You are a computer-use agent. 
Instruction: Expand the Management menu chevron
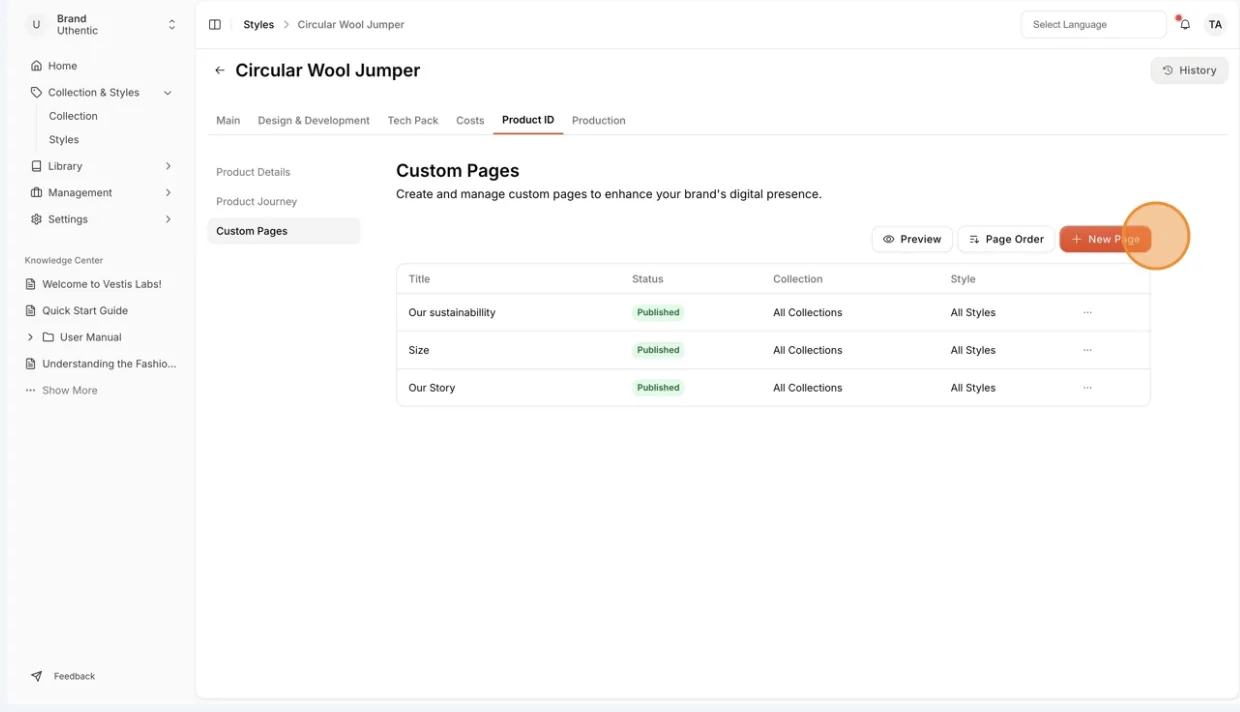point(167,193)
